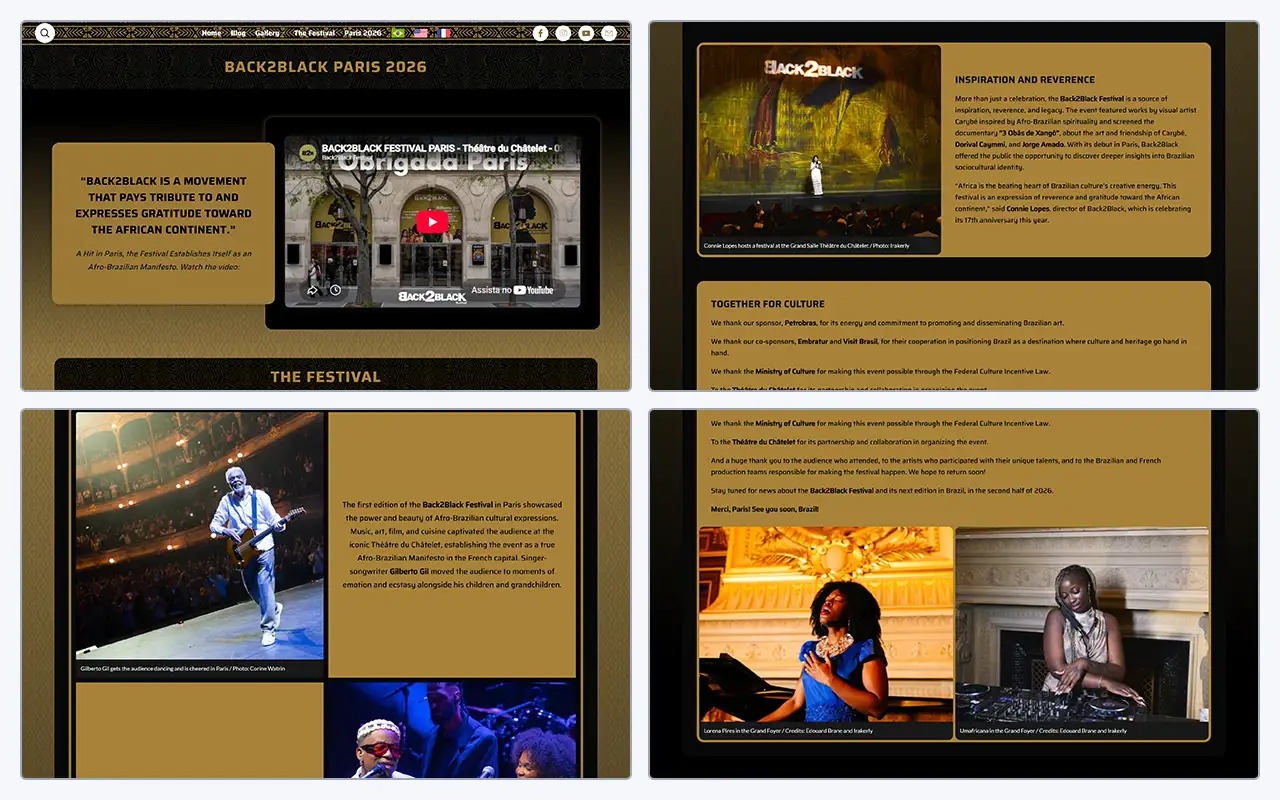Click the musician in red sunglasses photo

[451, 730]
